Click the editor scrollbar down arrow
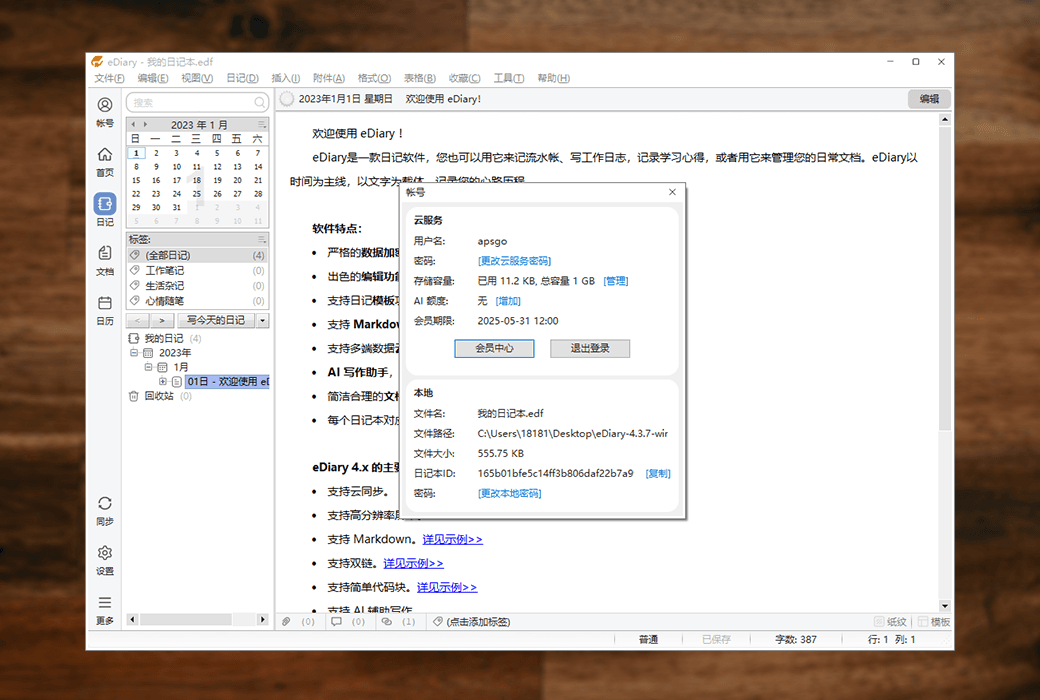1040x700 pixels. click(x=944, y=606)
